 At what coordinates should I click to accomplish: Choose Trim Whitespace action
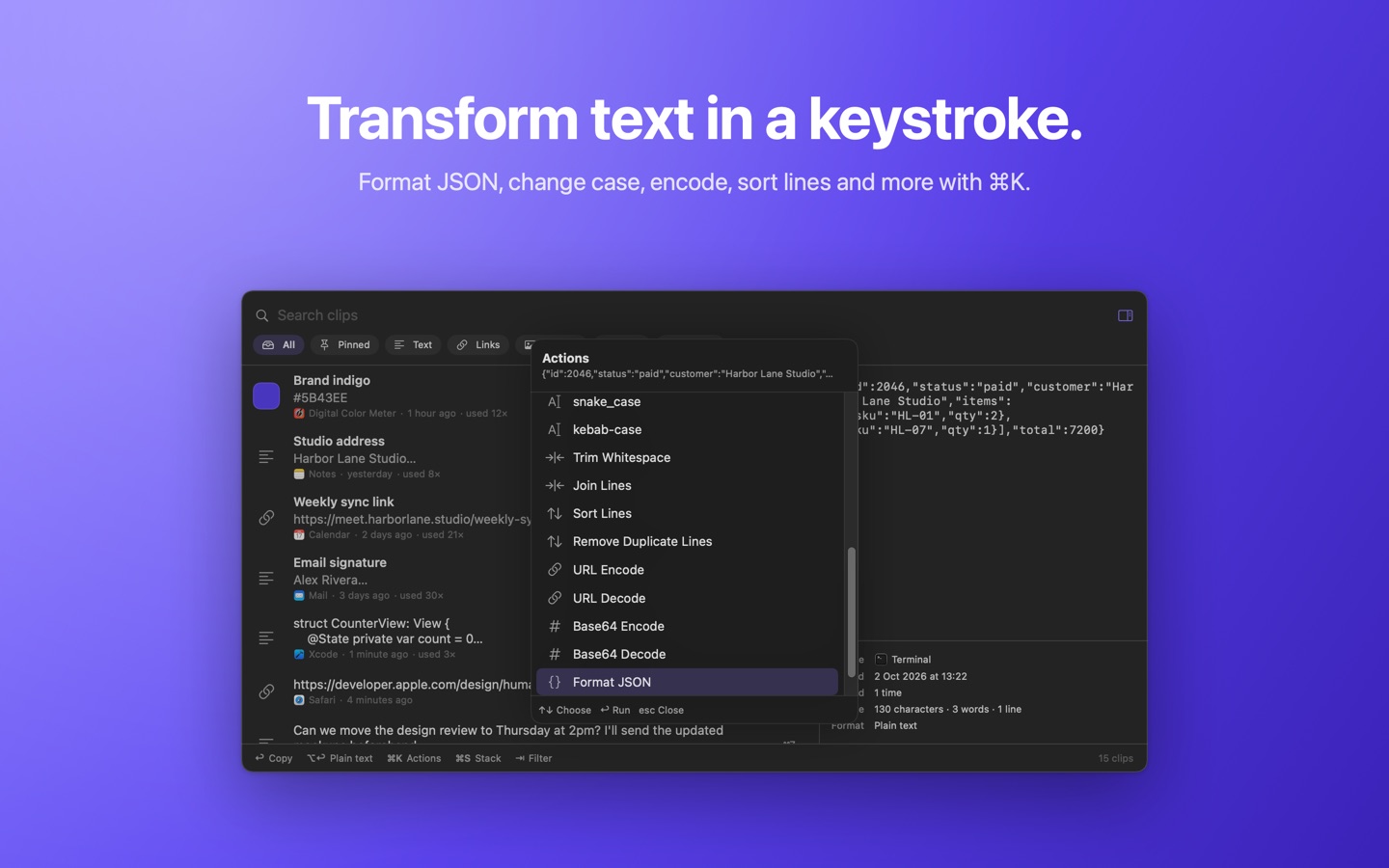point(687,458)
